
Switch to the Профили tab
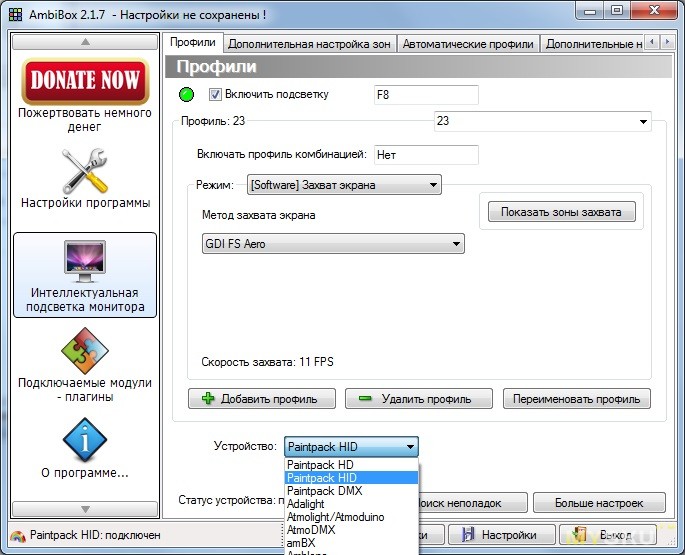pos(193,42)
